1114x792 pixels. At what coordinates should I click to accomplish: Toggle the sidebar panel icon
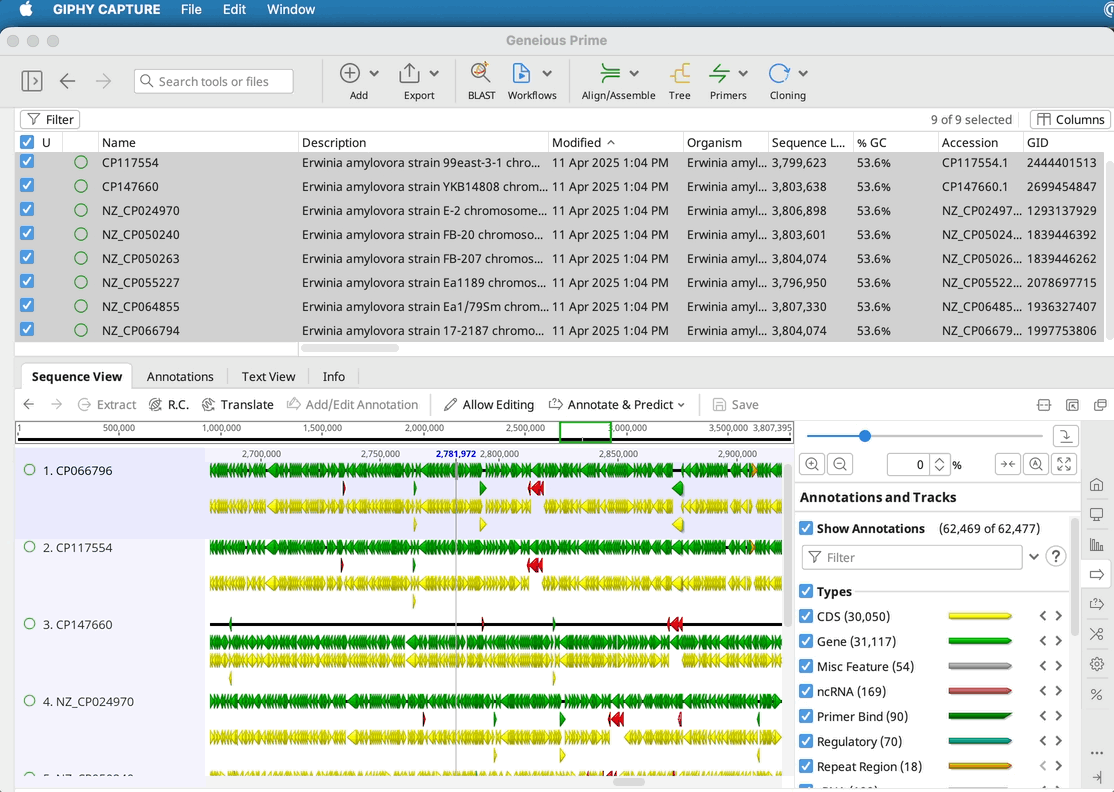pyautogui.click(x=32, y=81)
